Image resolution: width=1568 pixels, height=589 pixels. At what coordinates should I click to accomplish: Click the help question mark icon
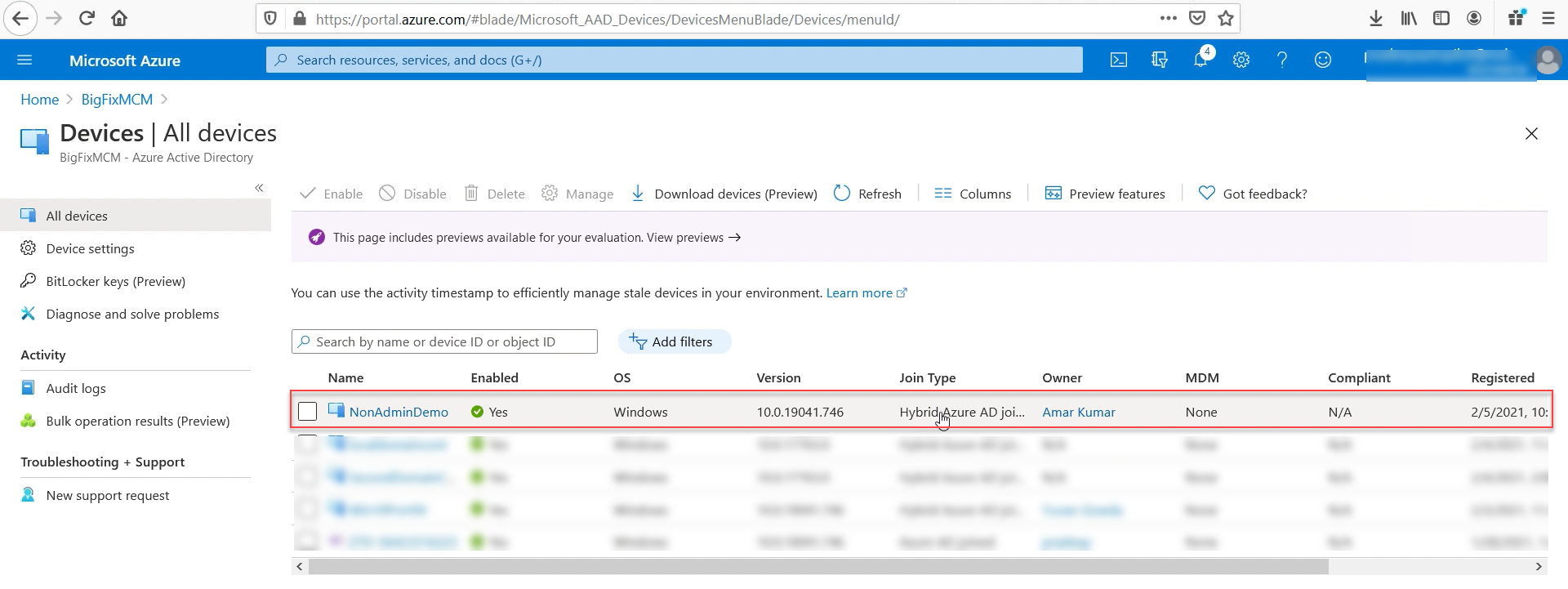tap(1281, 60)
